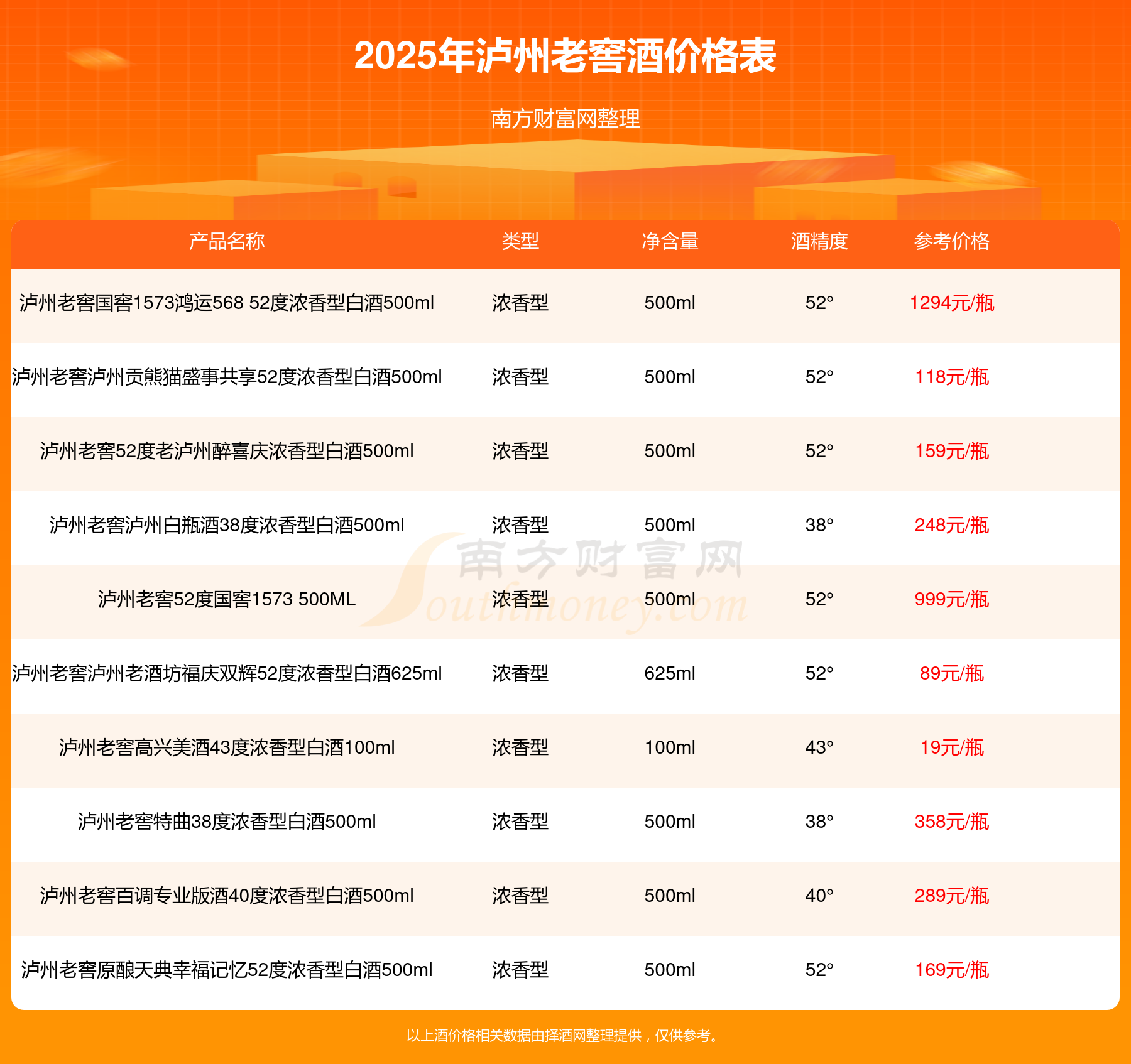
Task: Click the price 358元/瓶
Action: pyautogui.click(x=952, y=822)
